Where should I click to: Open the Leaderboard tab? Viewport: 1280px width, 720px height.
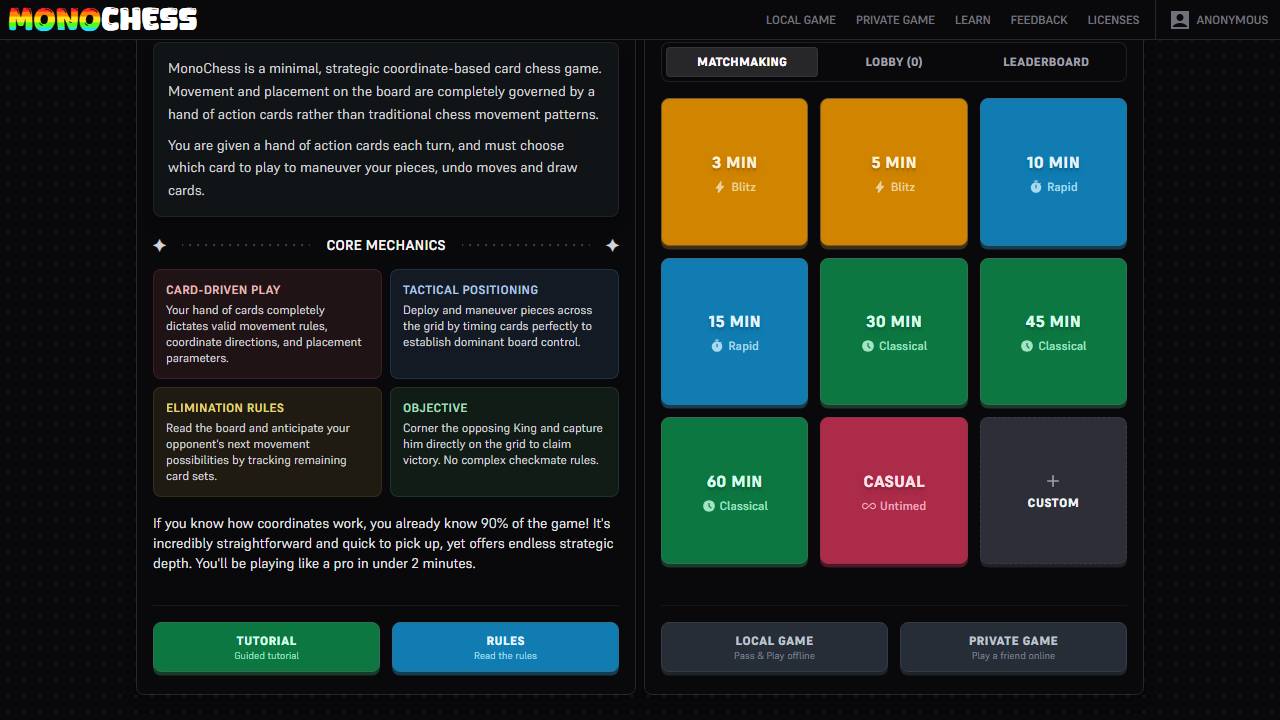(1046, 62)
